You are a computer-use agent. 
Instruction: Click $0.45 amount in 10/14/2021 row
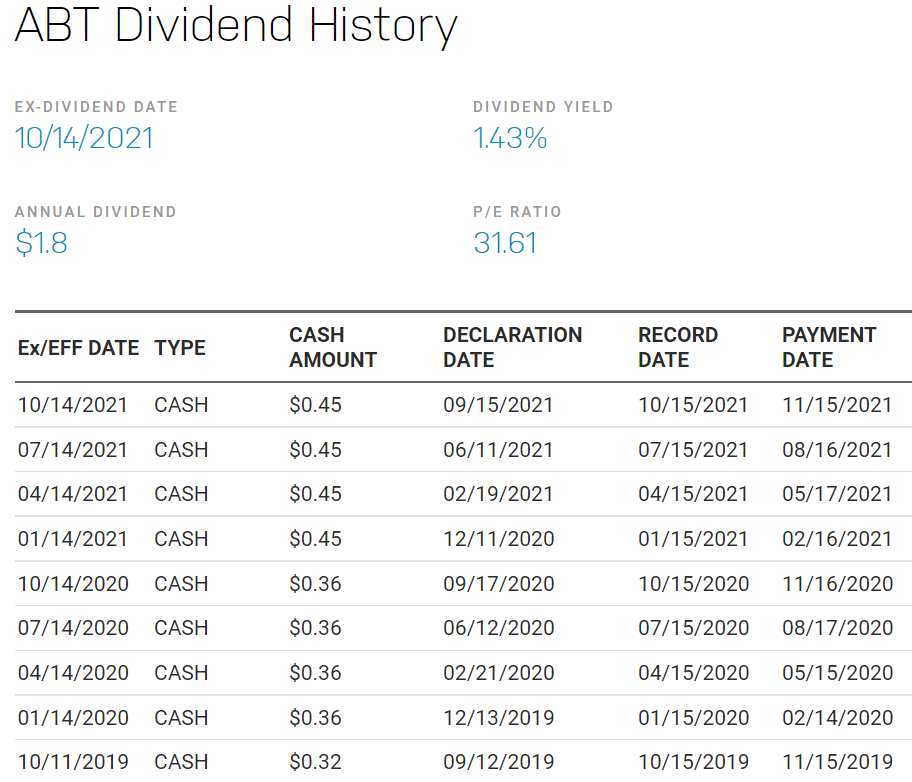(316, 405)
